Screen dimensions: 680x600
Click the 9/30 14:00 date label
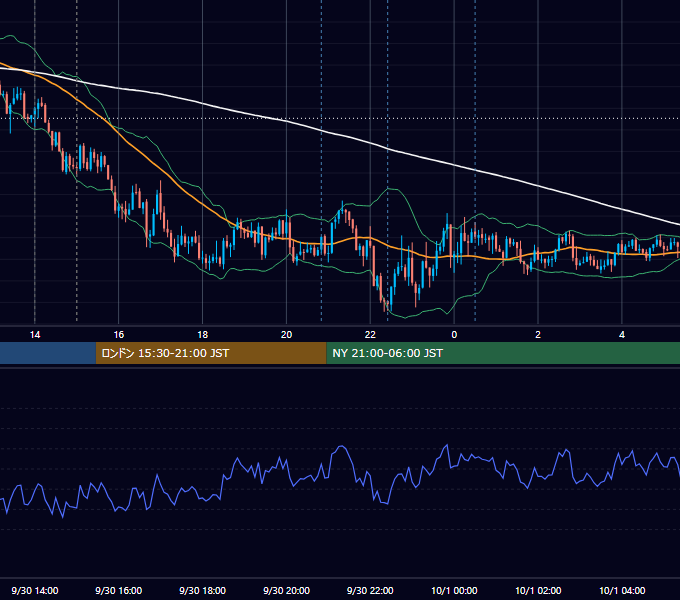(35, 590)
